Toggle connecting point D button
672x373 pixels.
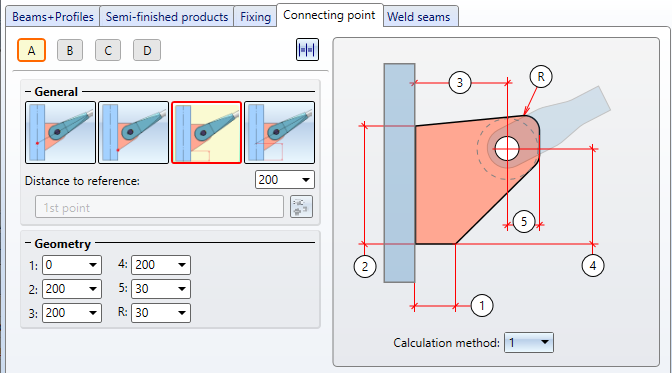coord(147,50)
